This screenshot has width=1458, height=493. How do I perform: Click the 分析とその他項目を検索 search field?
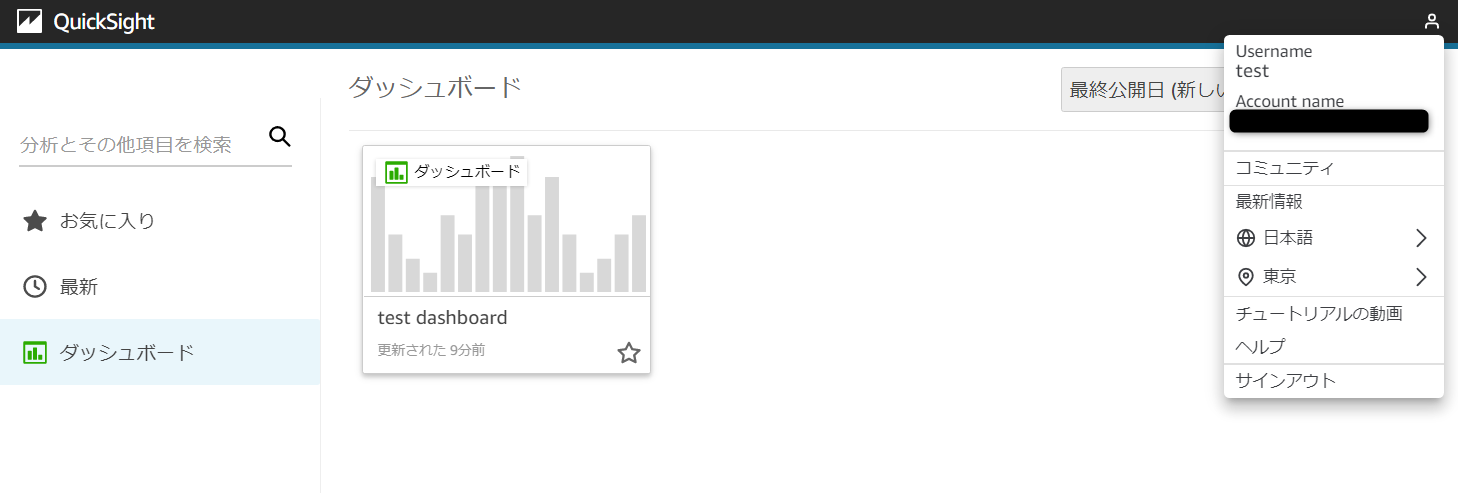pos(140,145)
